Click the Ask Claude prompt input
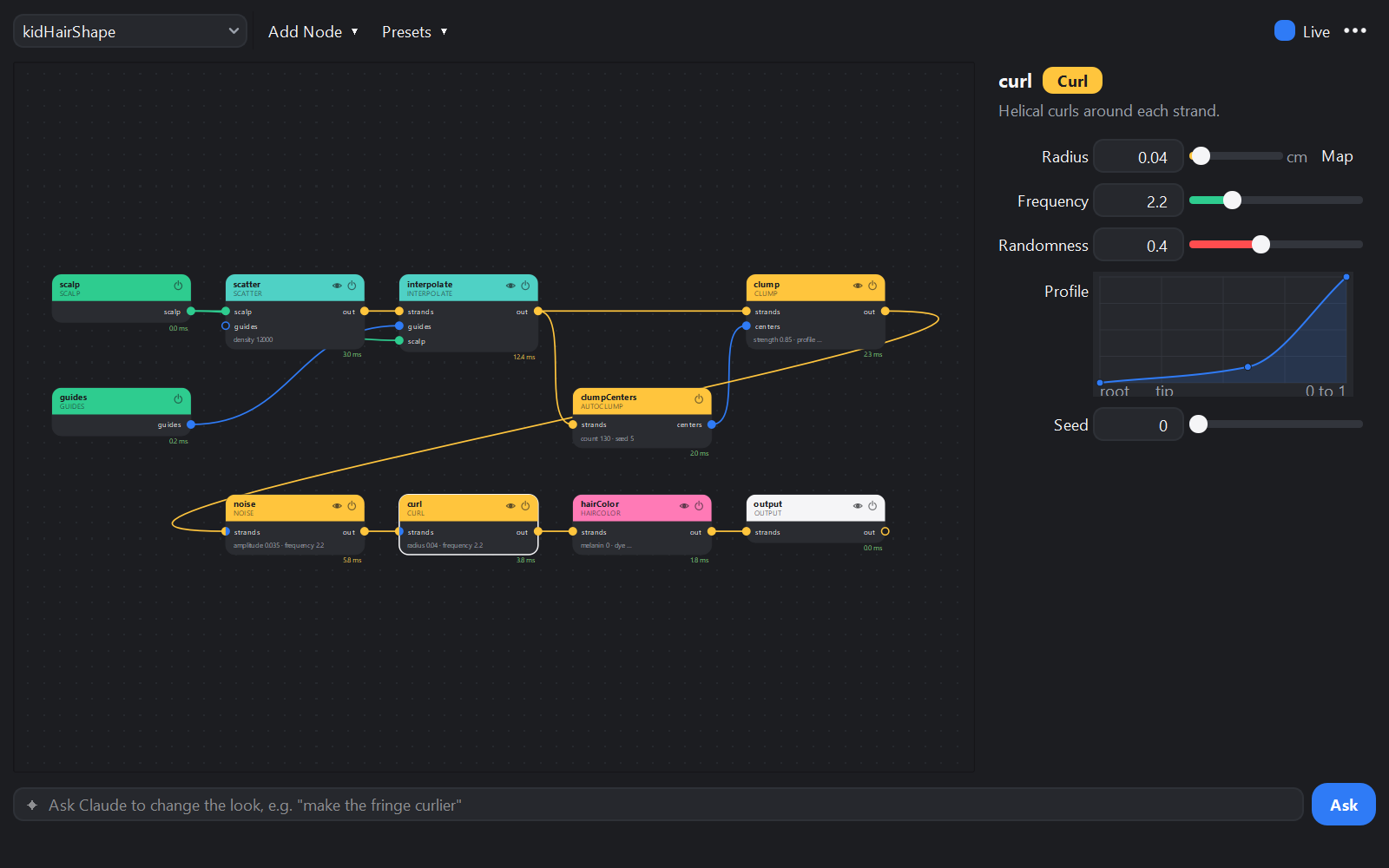 click(x=658, y=805)
